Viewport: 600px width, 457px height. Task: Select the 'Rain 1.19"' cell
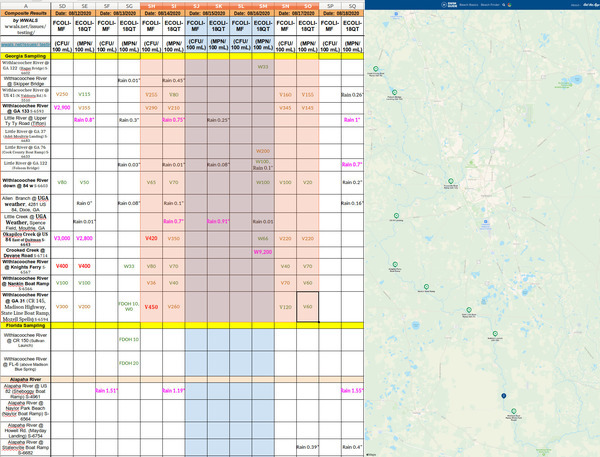(x=173, y=391)
